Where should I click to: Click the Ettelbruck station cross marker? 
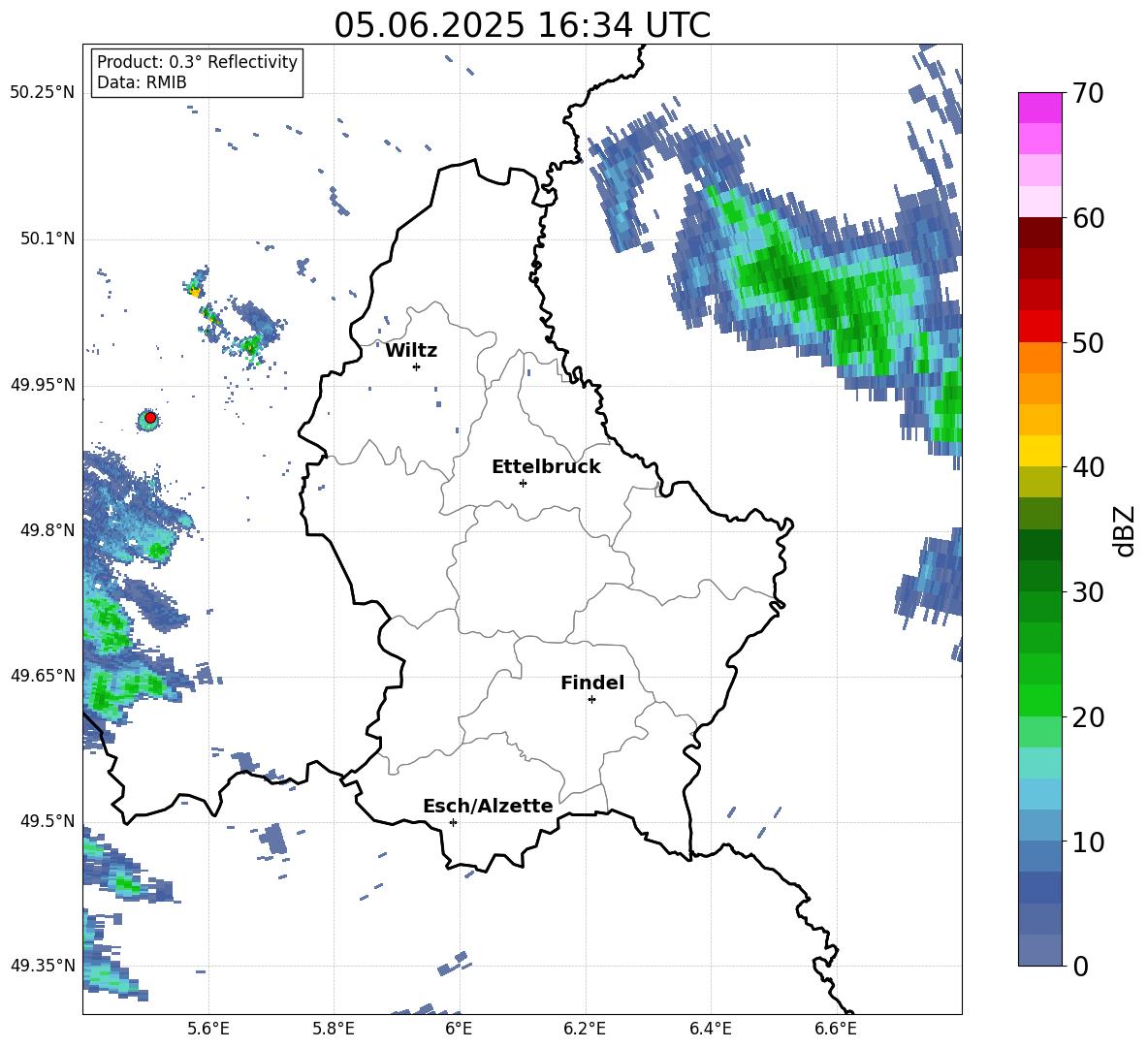pyautogui.click(x=523, y=483)
